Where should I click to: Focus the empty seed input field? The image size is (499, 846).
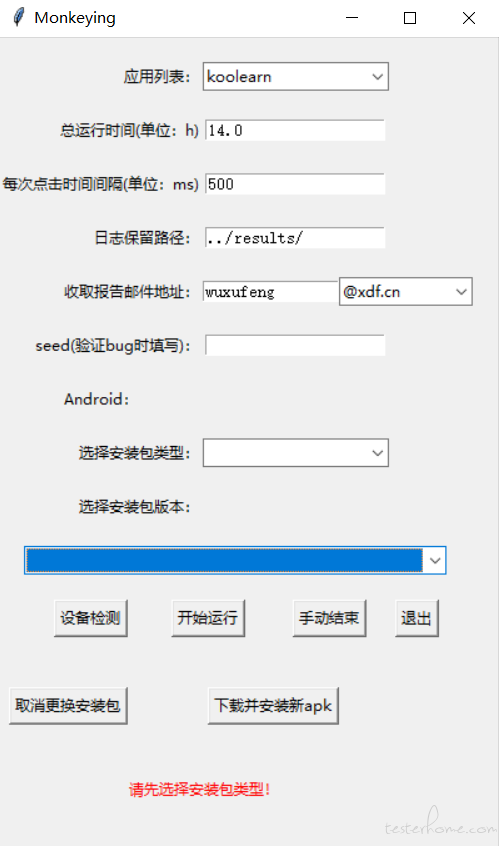[295, 345]
